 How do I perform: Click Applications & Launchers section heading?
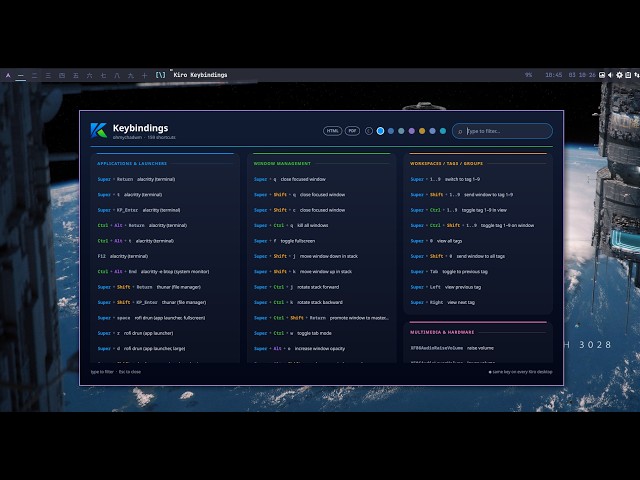click(132, 163)
